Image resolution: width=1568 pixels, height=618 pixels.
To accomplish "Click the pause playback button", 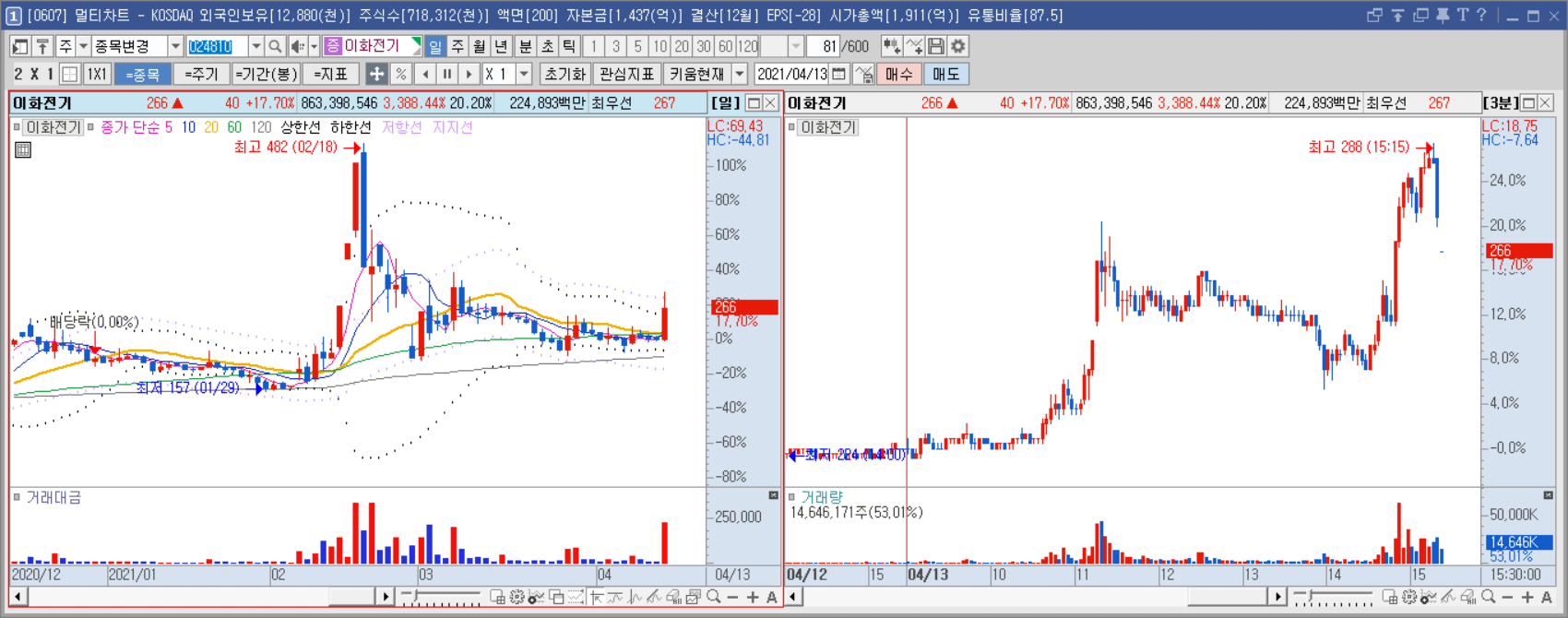I will click(x=447, y=74).
